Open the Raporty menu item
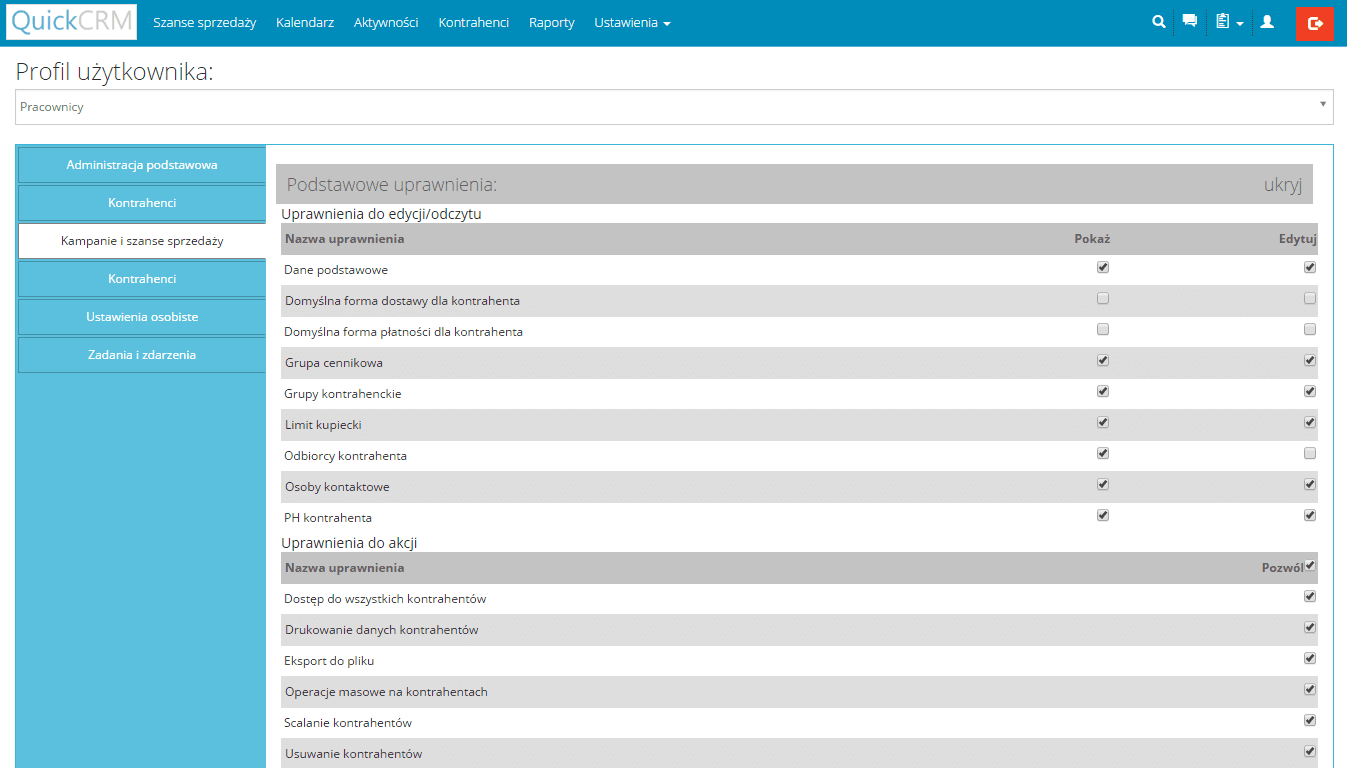The image size is (1347, 768). 551,23
